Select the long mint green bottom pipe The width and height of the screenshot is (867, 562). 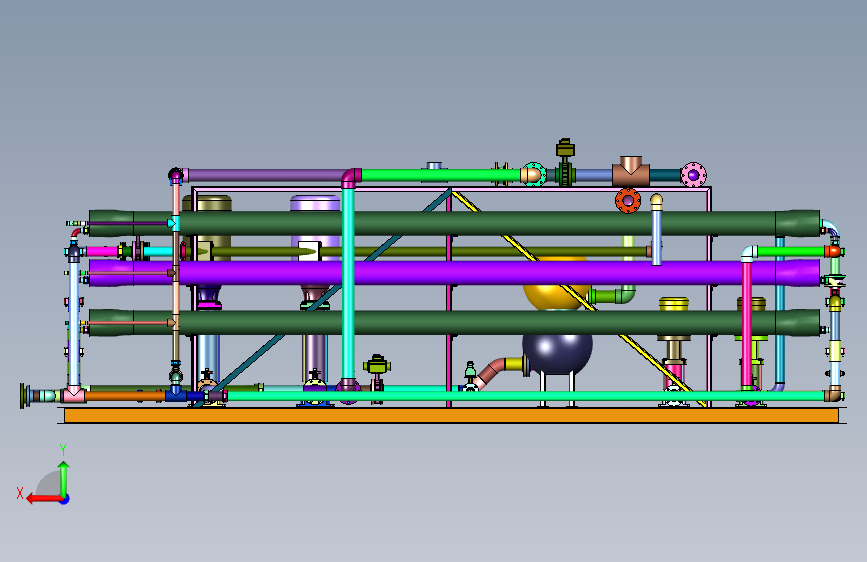point(525,396)
